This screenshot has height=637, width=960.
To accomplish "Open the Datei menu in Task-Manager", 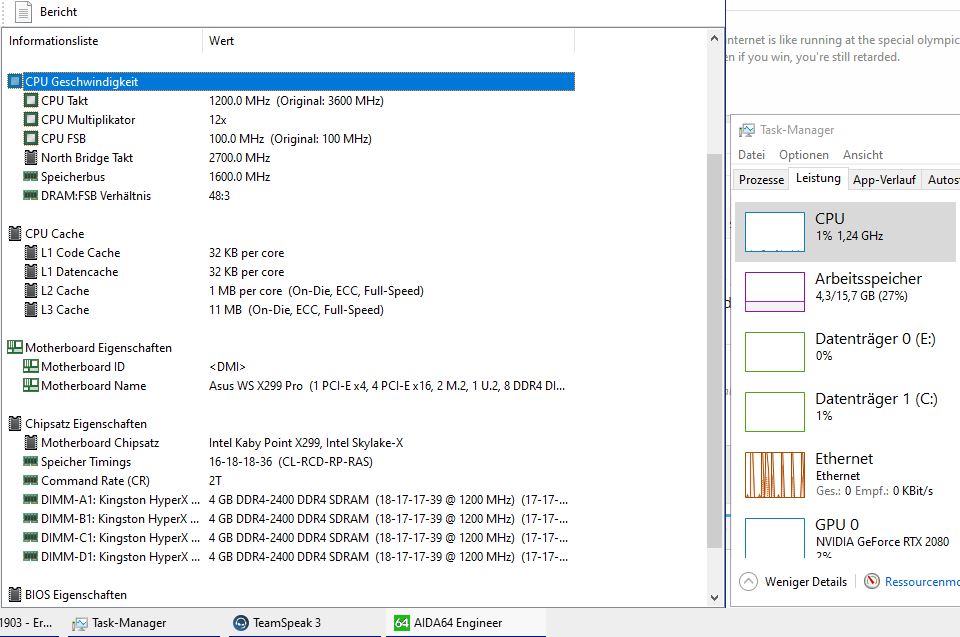I will point(751,155).
